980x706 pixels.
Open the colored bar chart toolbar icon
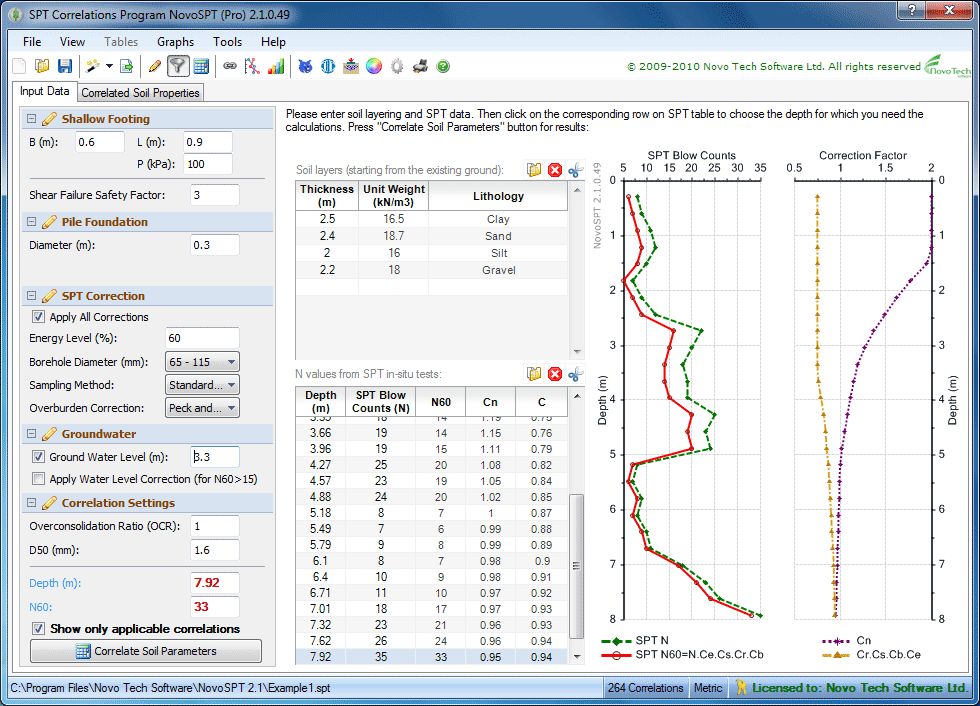tap(276, 66)
